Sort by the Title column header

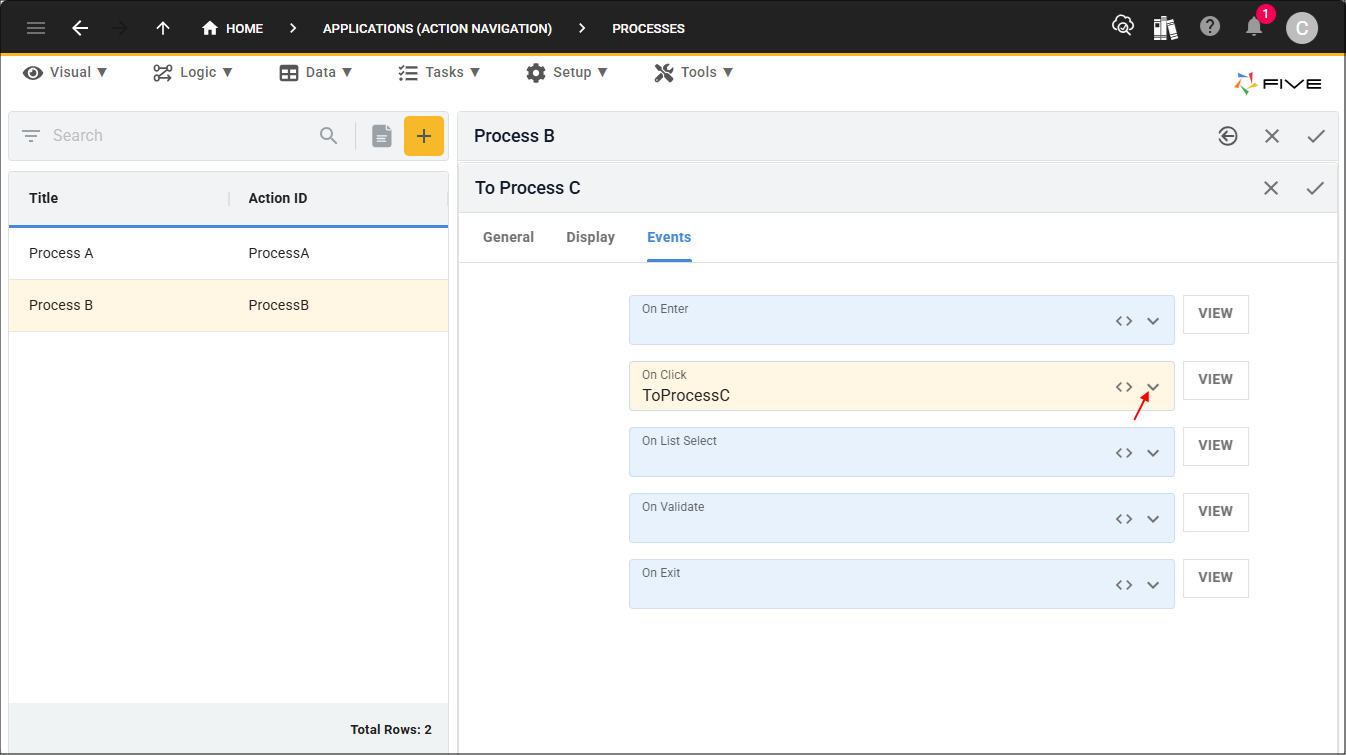click(44, 198)
